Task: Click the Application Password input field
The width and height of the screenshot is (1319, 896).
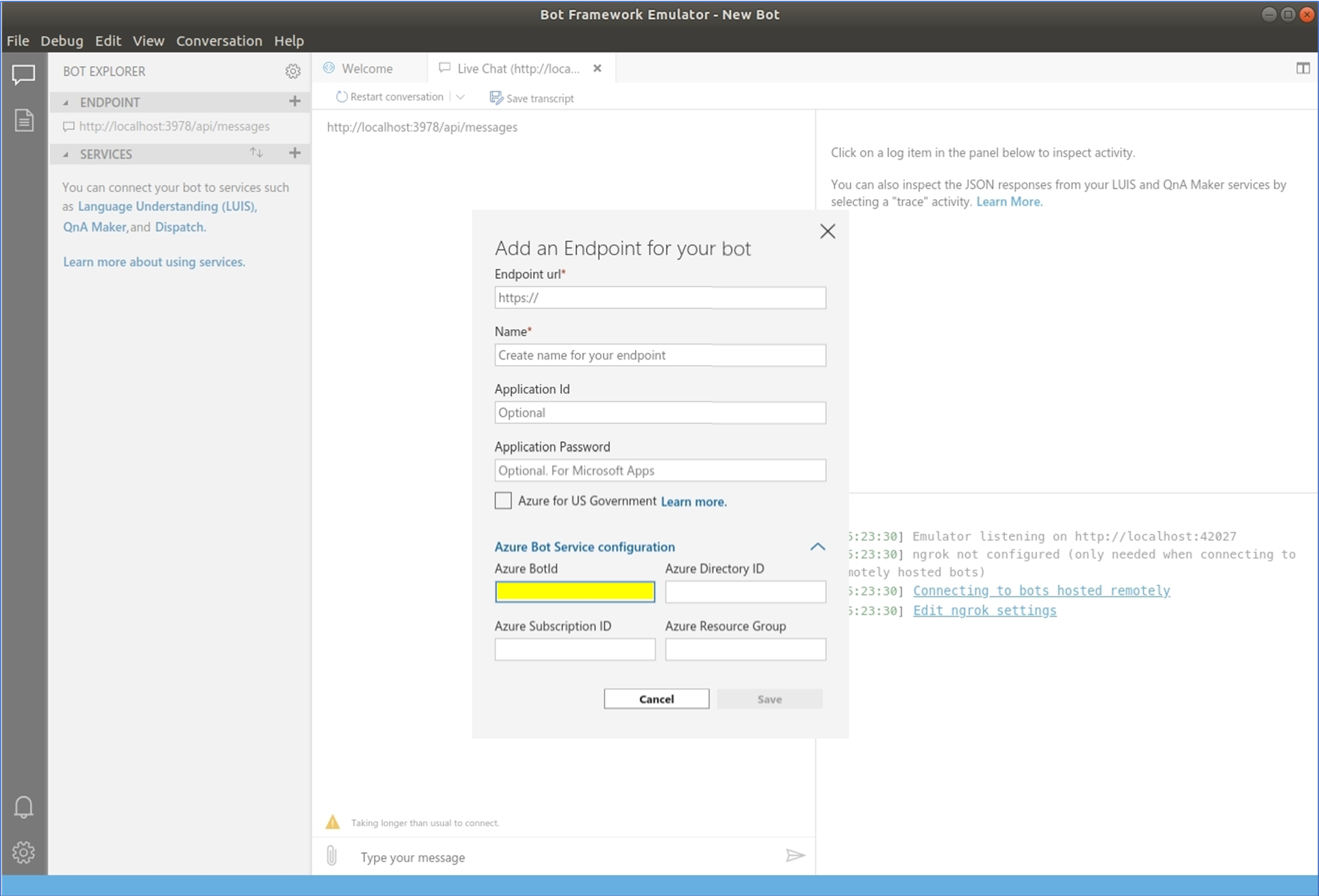Action: [x=660, y=470]
